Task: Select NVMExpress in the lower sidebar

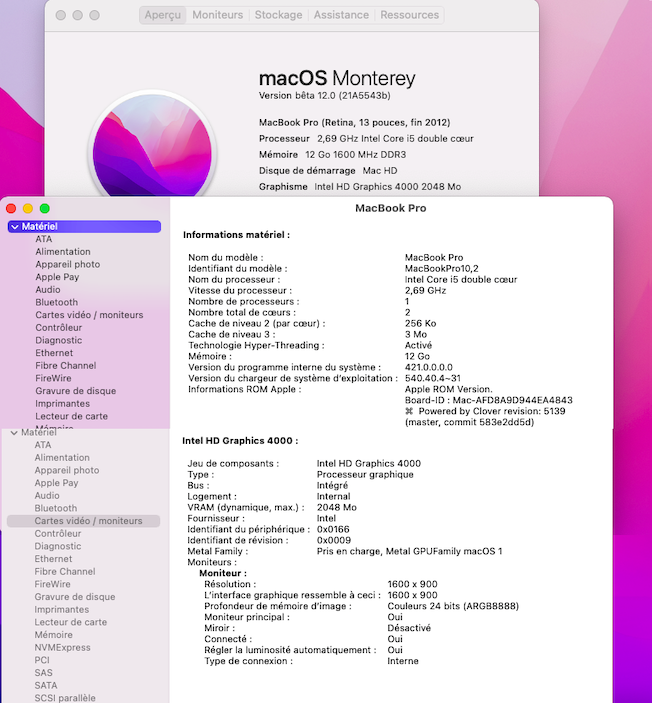Action: click(x=62, y=647)
